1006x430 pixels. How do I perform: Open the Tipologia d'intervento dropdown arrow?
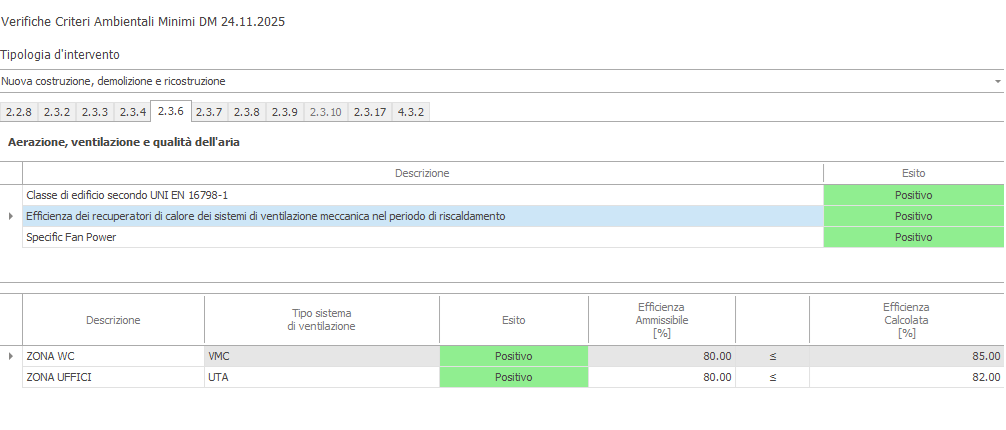pyautogui.click(x=997, y=81)
